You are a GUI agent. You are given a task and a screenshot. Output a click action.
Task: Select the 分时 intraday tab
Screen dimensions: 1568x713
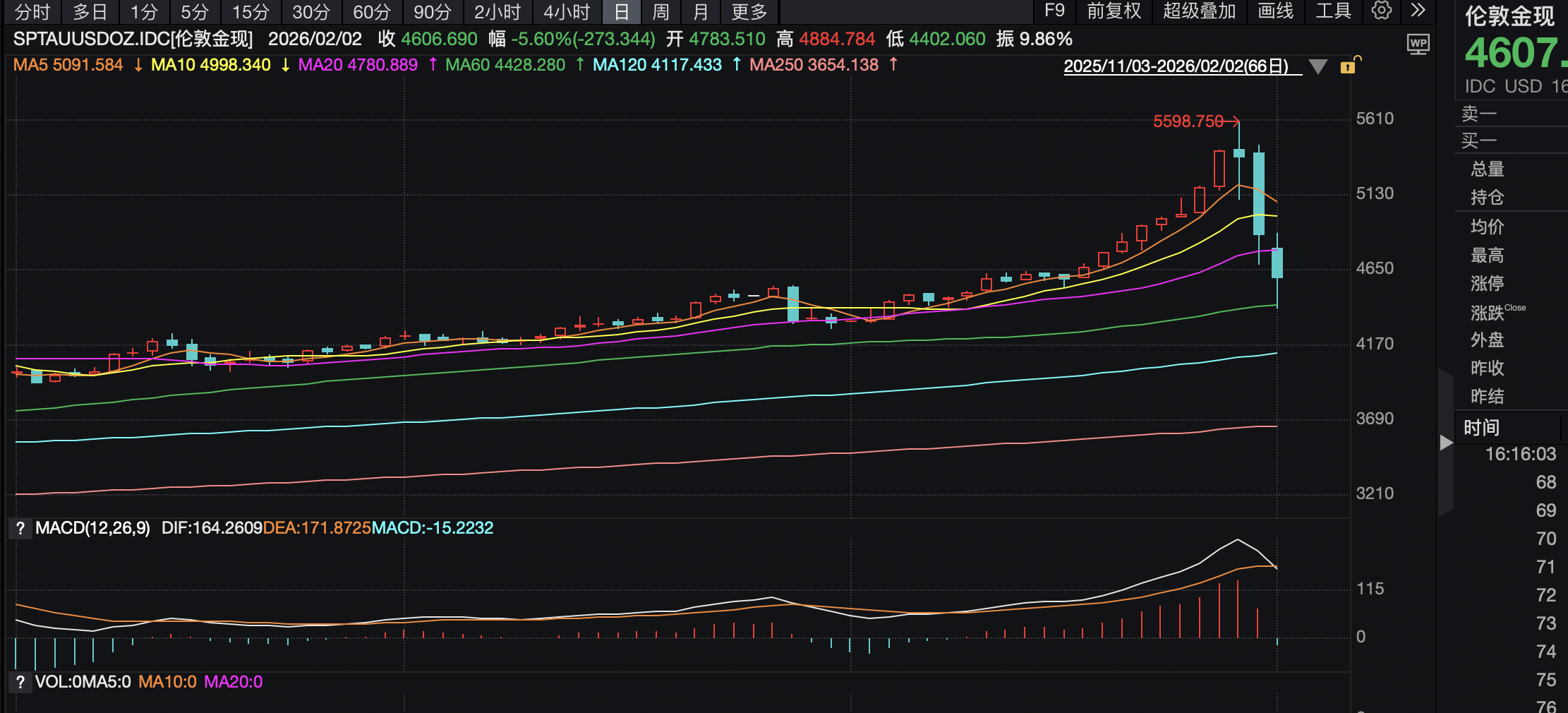[32, 12]
